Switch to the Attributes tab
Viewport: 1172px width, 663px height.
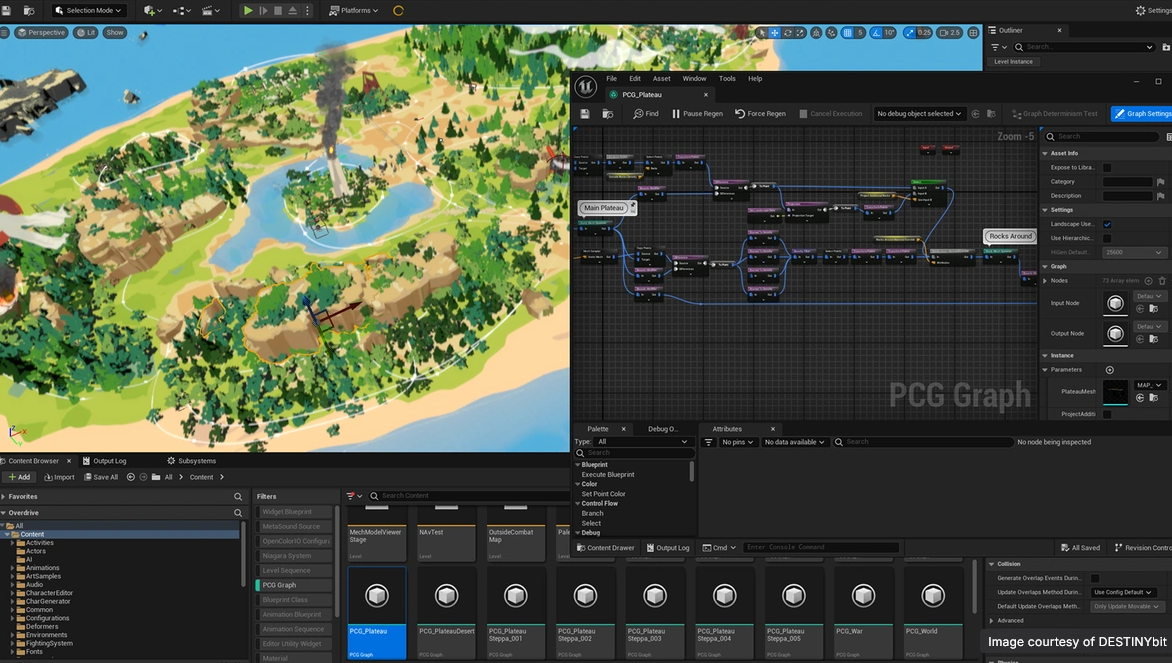pyautogui.click(x=727, y=429)
